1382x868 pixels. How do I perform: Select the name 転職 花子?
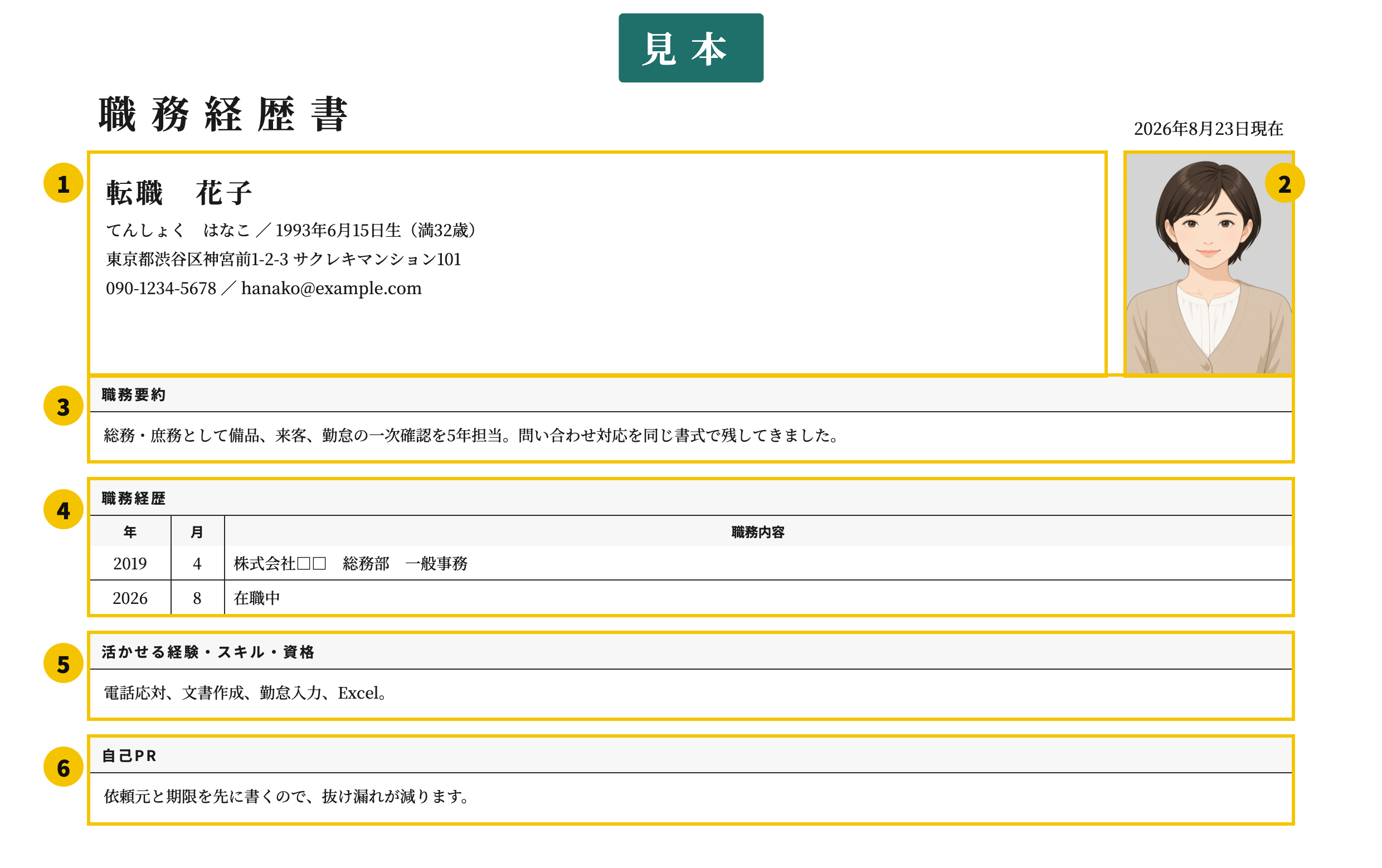pos(179,193)
